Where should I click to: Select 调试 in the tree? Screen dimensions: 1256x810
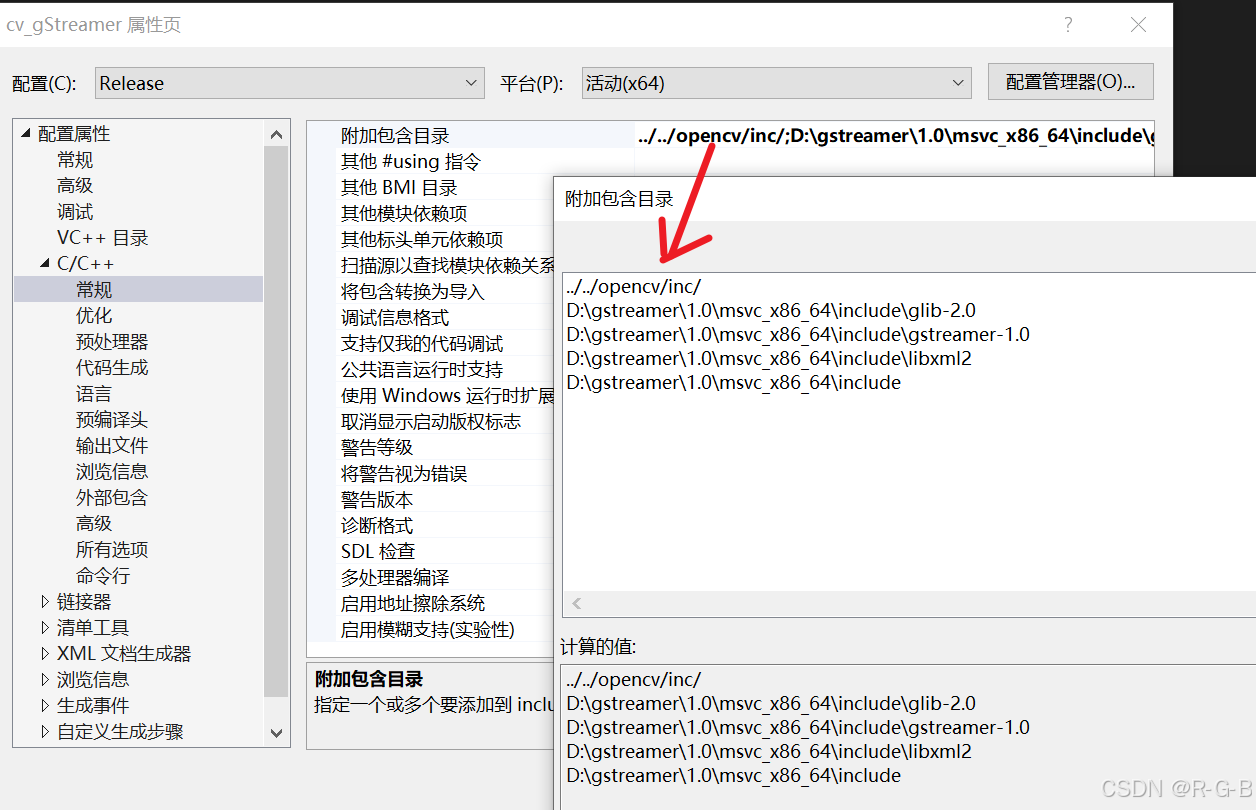[75, 212]
